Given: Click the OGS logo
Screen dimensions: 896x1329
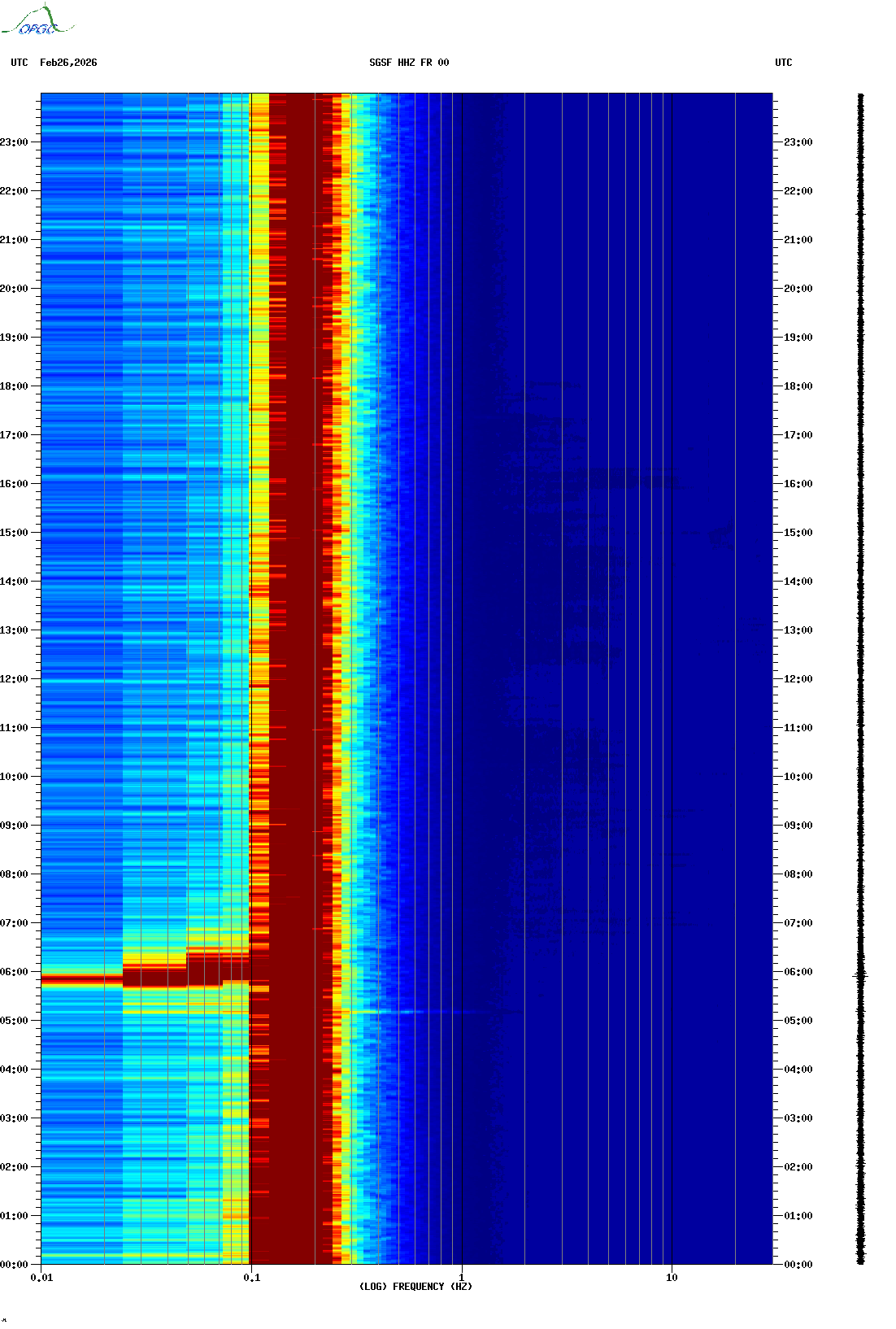Looking at the screenshot, I should (x=37, y=20).
